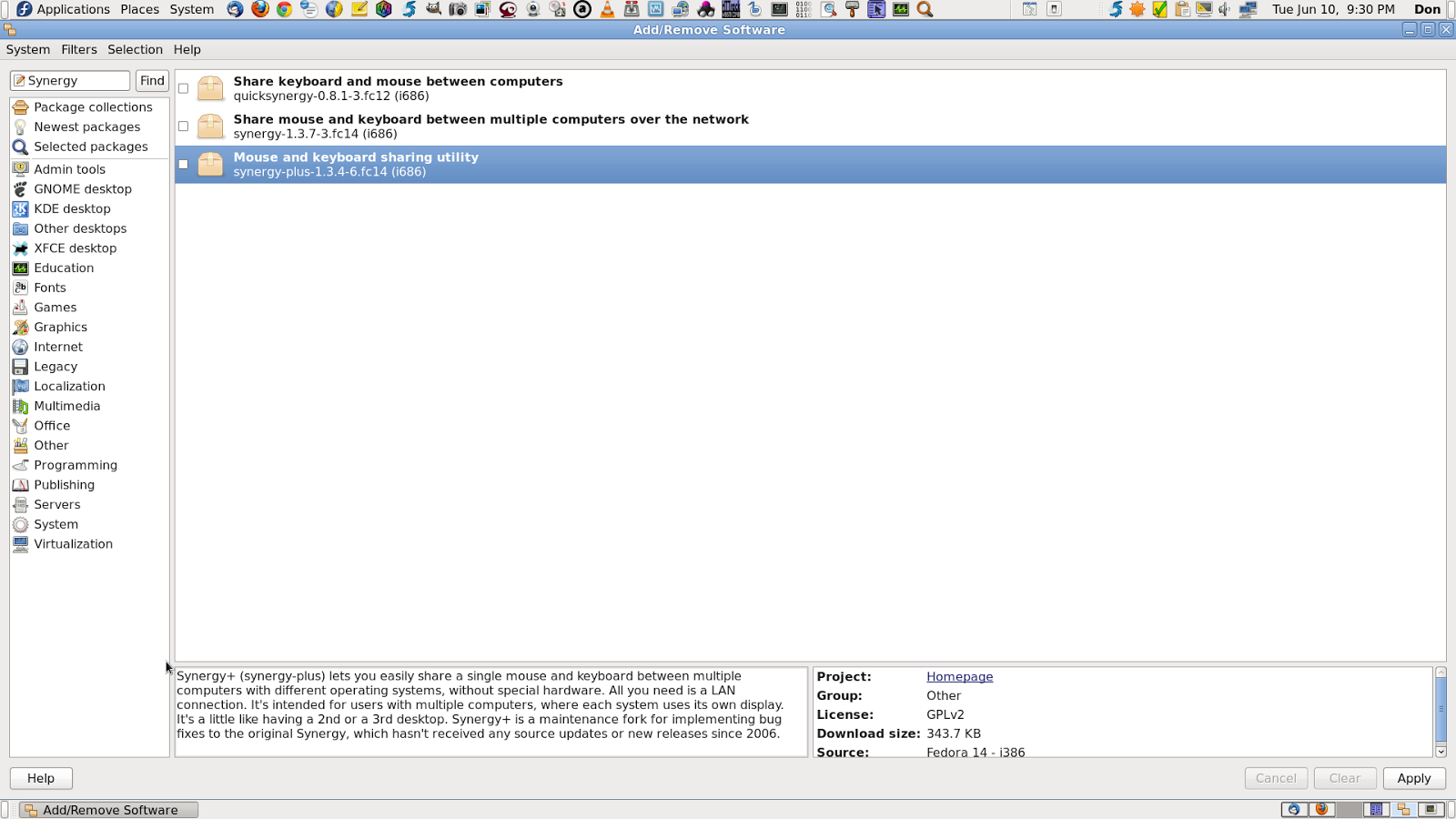Click the Synergy search input field

point(70,80)
